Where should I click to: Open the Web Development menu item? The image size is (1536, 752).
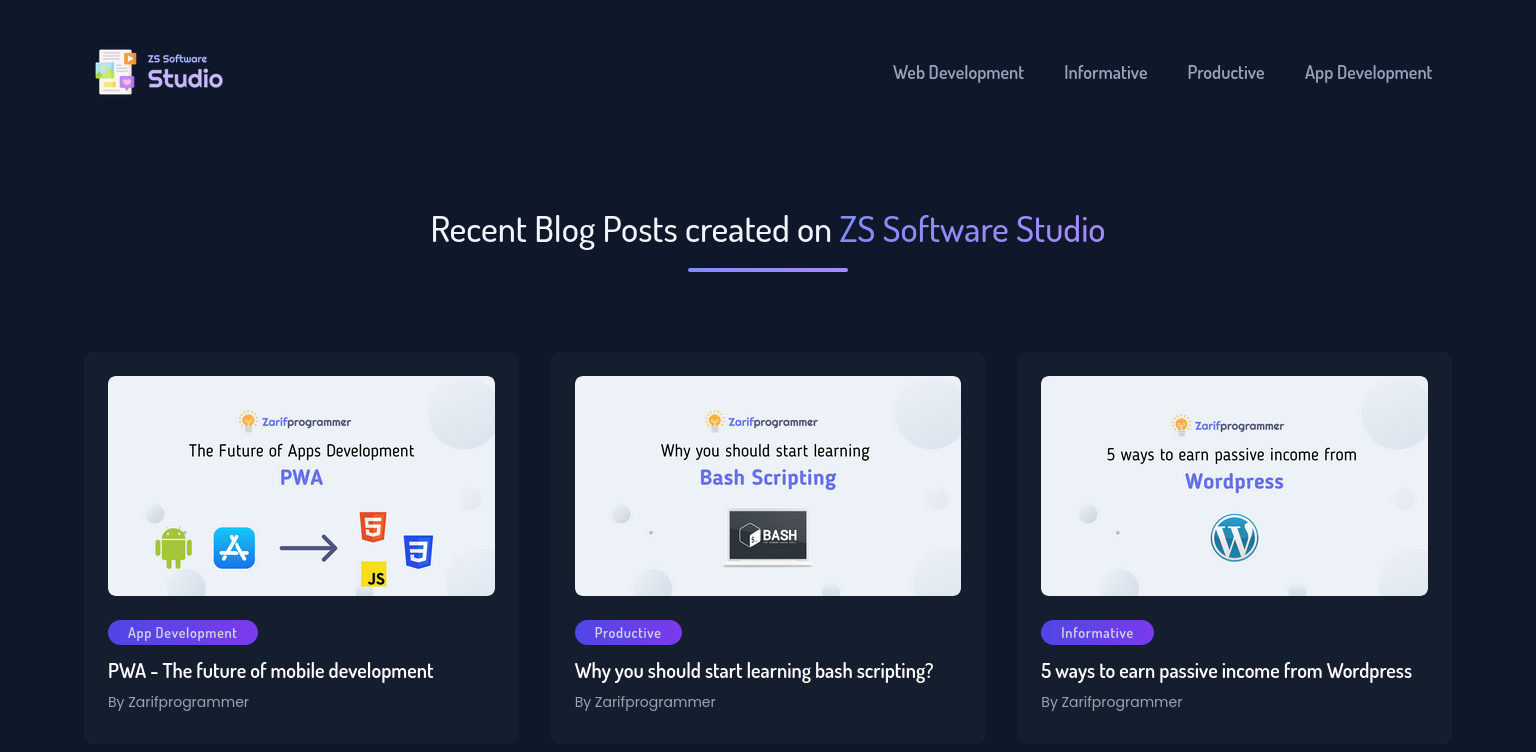click(x=958, y=72)
